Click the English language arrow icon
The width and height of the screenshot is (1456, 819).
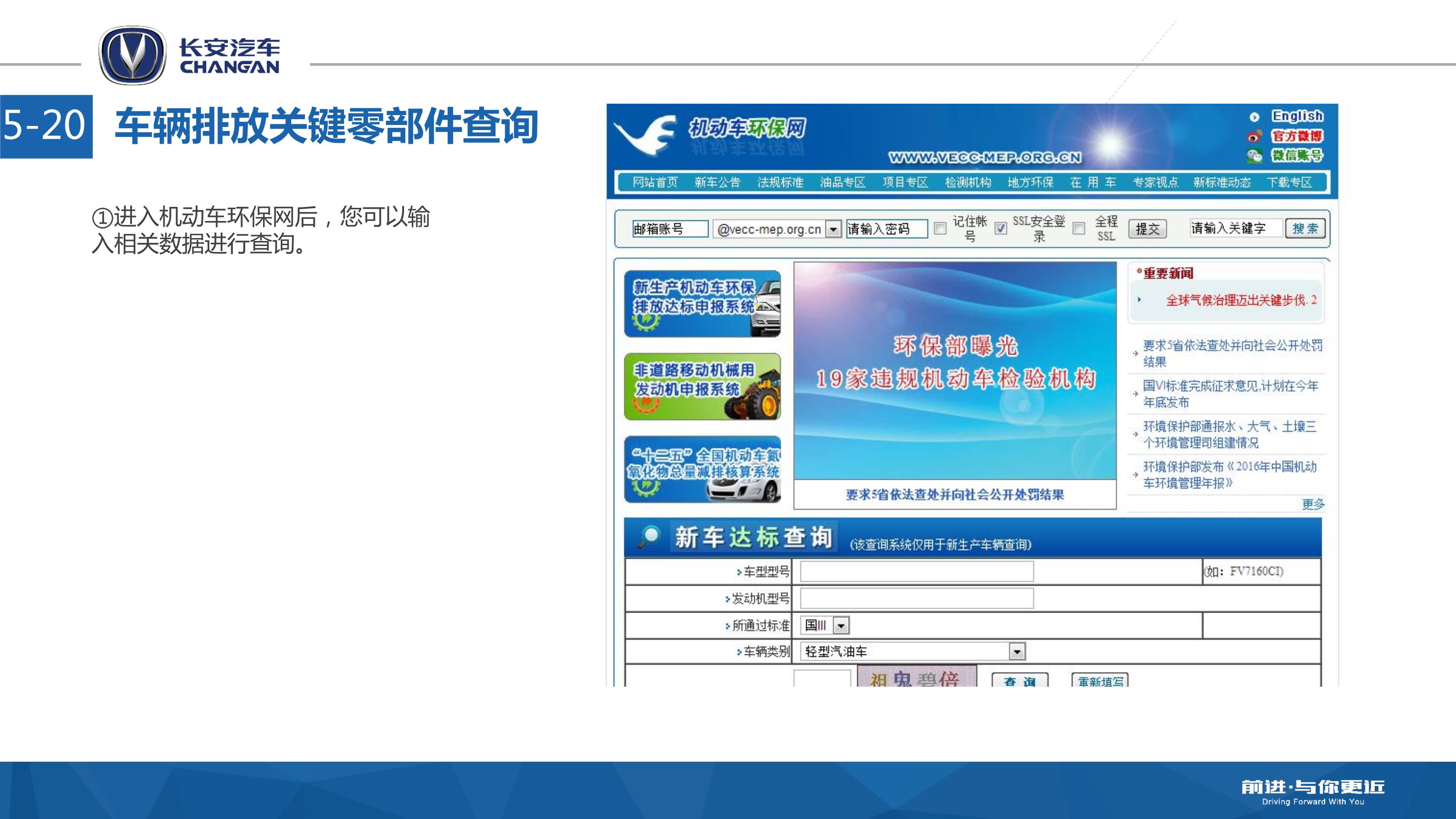tap(1254, 117)
